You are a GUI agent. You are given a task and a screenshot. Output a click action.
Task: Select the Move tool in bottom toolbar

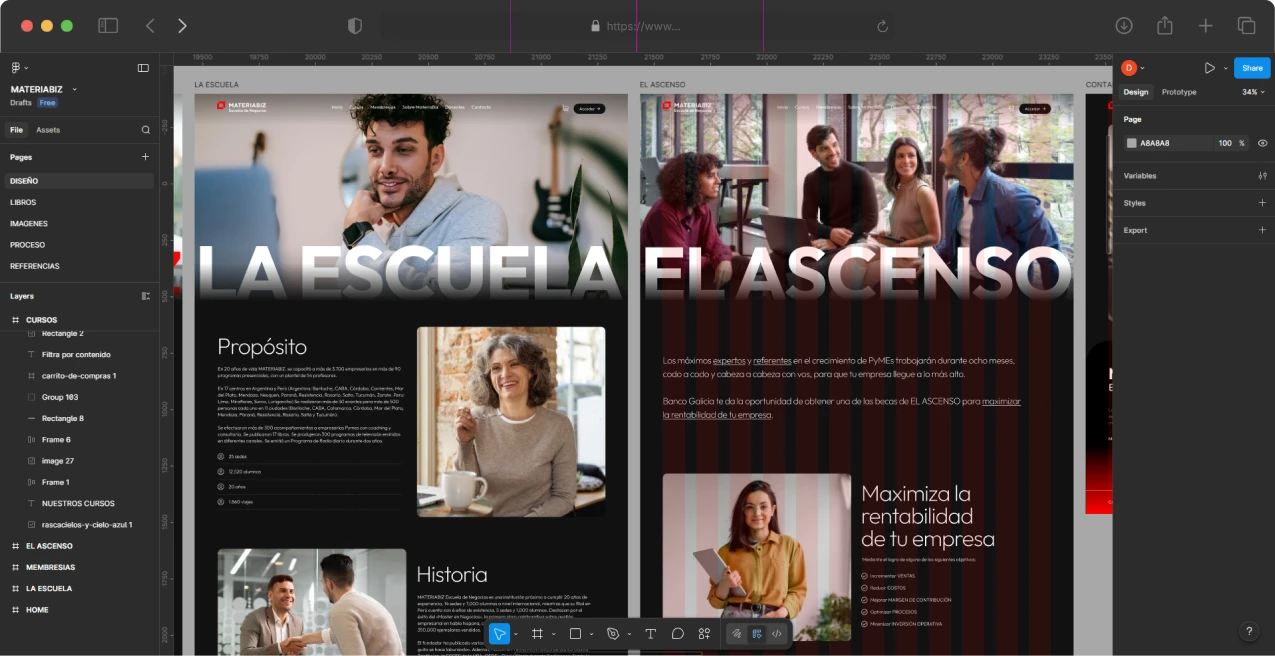coord(499,634)
